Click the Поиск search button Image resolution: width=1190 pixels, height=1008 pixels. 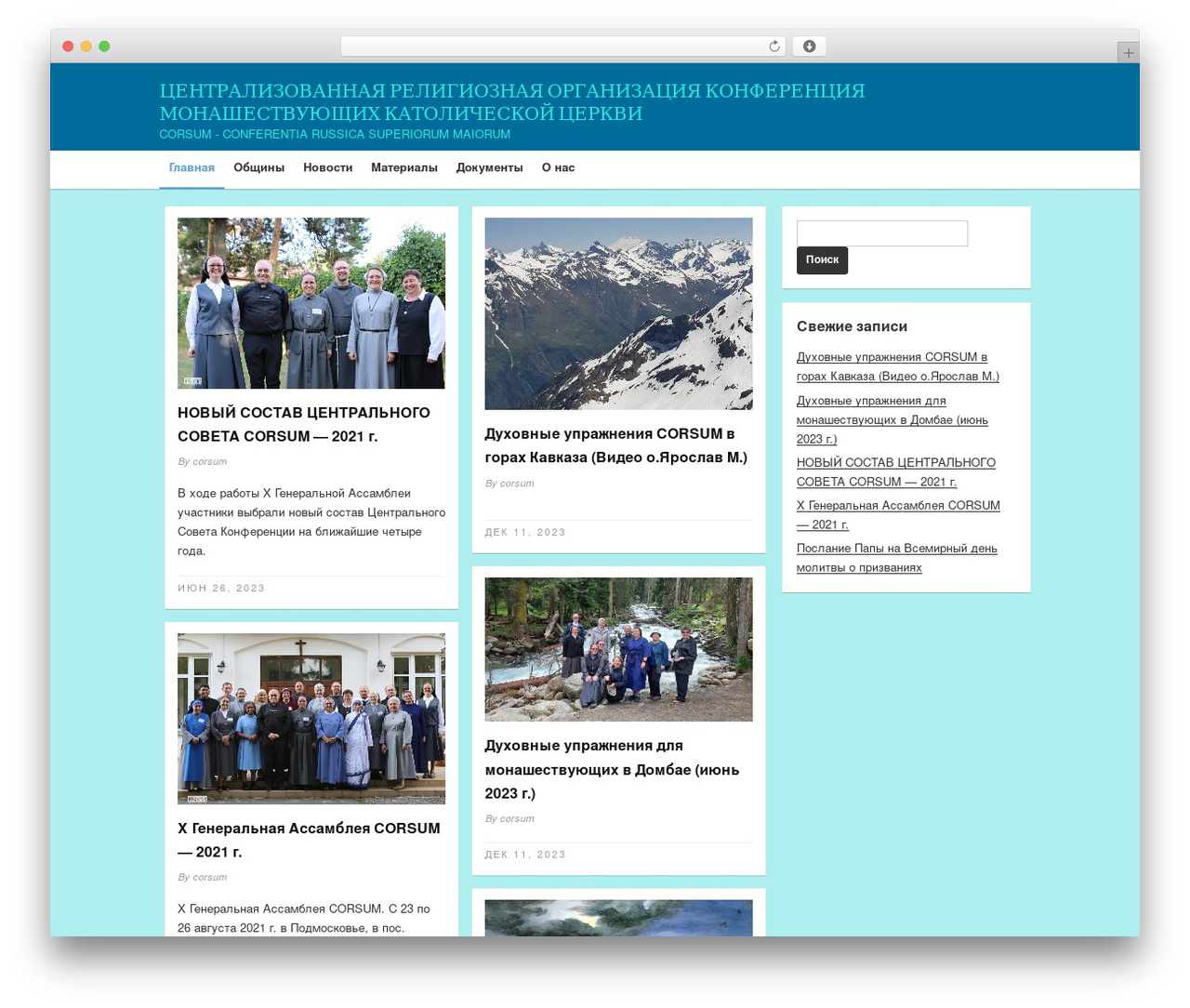(822, 260)
